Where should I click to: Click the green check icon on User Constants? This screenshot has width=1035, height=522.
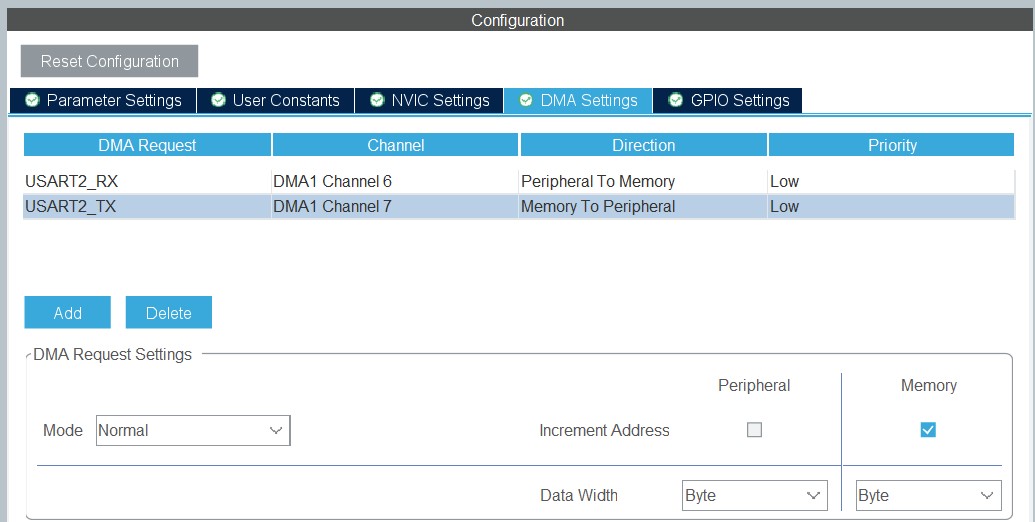(218, 100)
